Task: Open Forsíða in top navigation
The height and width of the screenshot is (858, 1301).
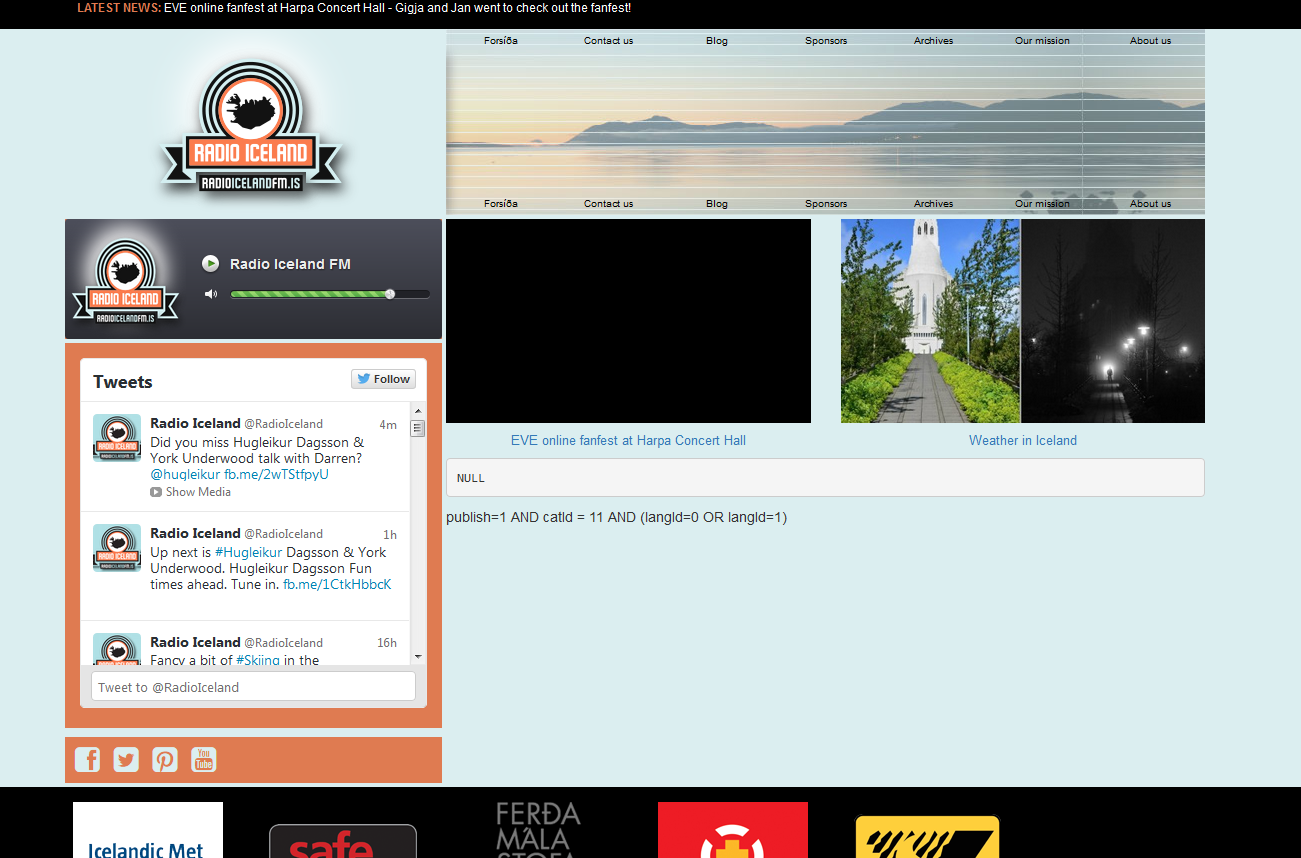Action: pyautogui.click(x=501, y=41)
